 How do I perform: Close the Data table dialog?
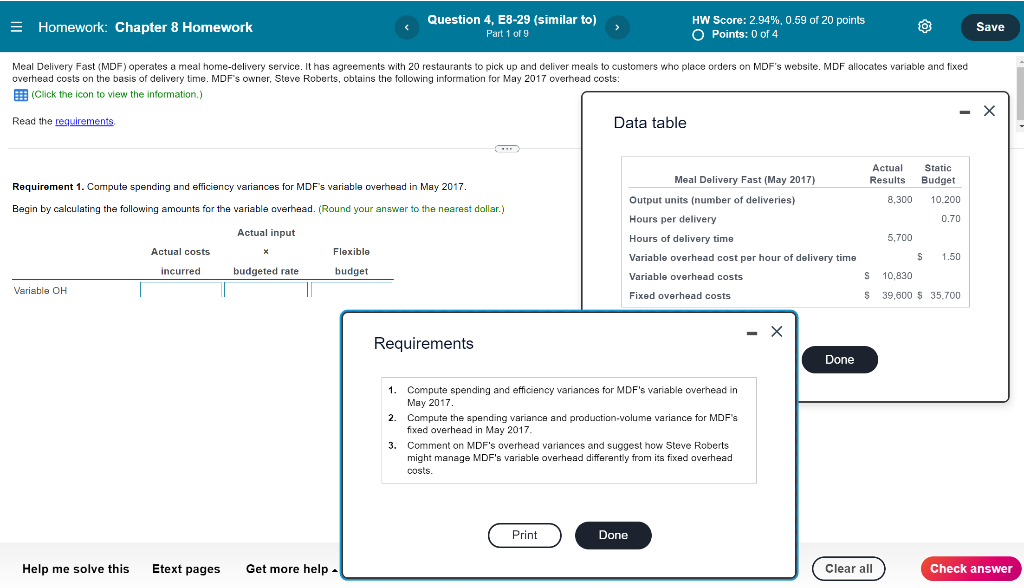[989, 111]
